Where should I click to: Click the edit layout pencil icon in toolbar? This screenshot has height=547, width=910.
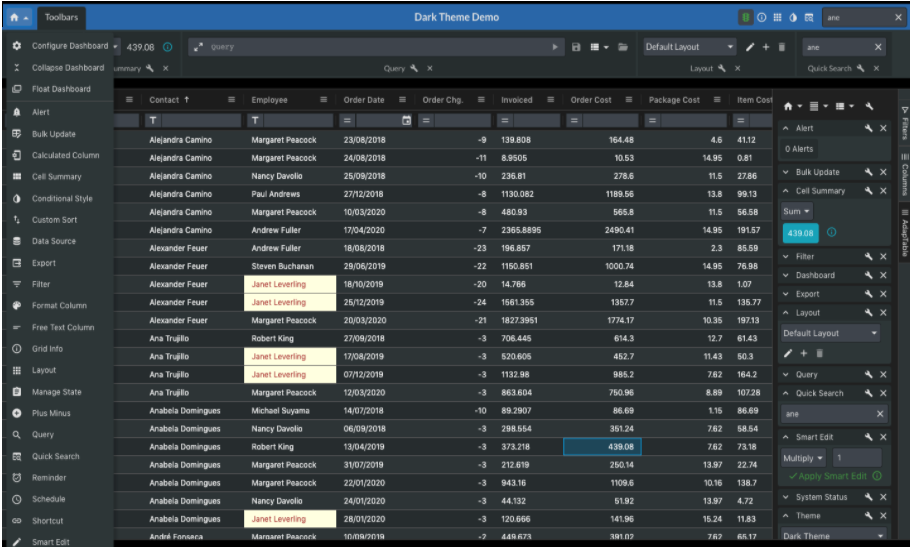pyautogui.click(x=750, y=47)
